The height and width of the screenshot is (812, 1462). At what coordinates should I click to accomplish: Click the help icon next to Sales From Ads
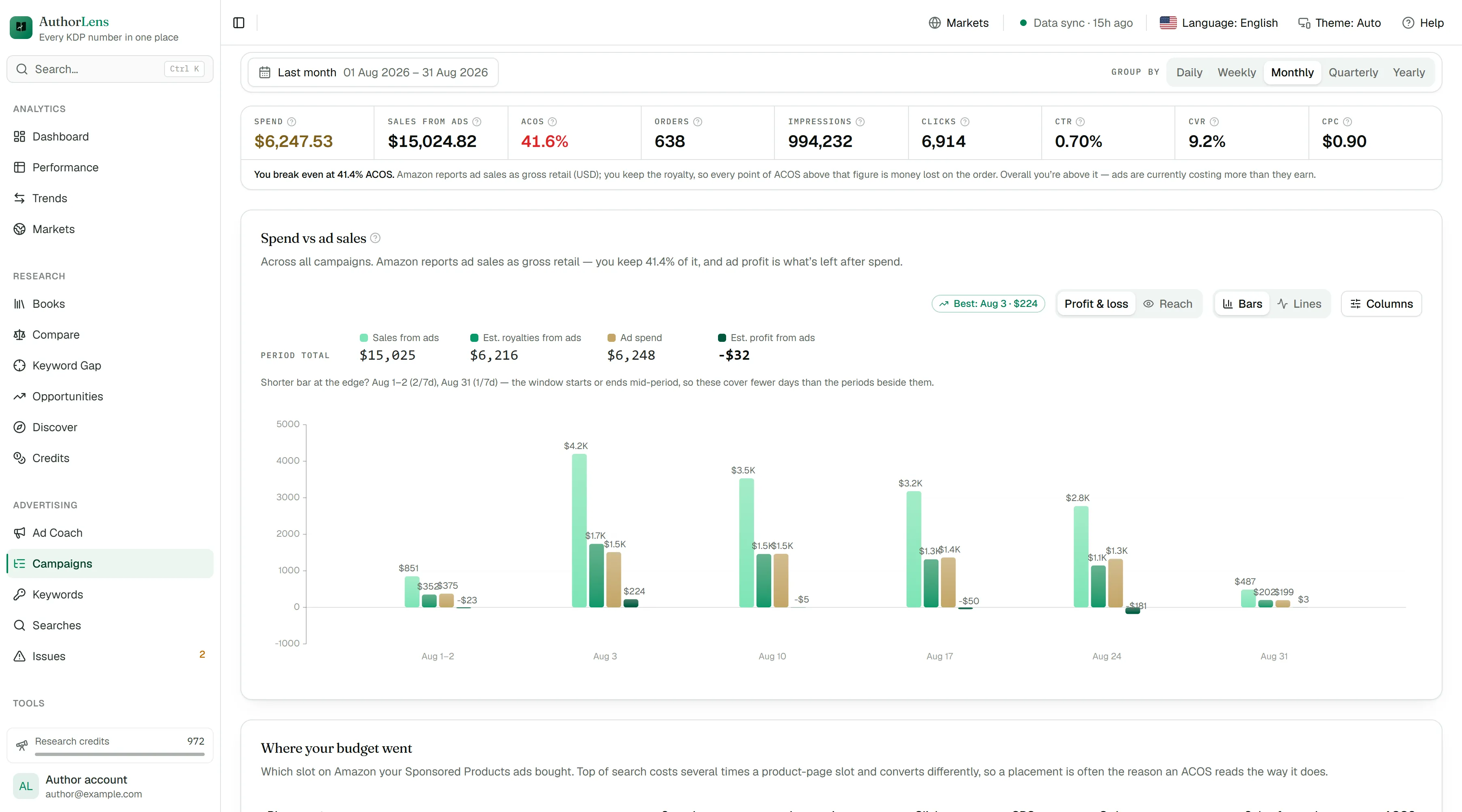click(x=477, y=121)
